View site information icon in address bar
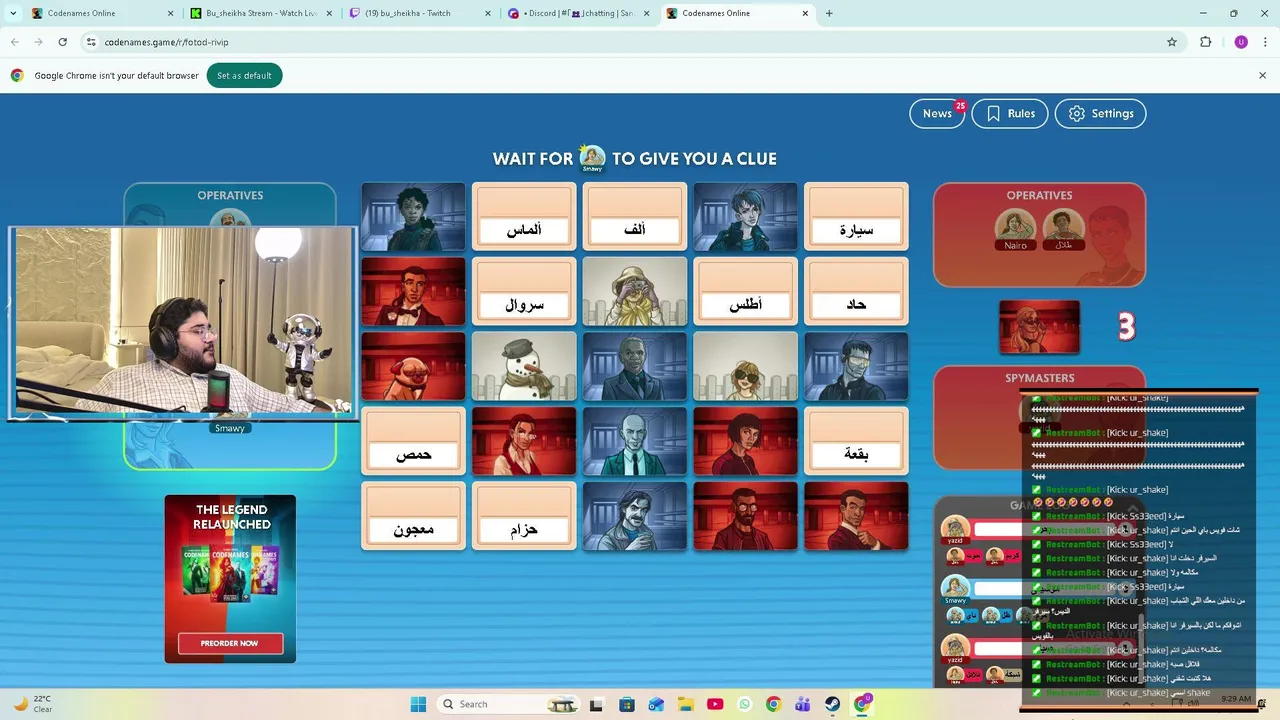The height and width of the screenshot is (720, 1280). click(91, 42)
